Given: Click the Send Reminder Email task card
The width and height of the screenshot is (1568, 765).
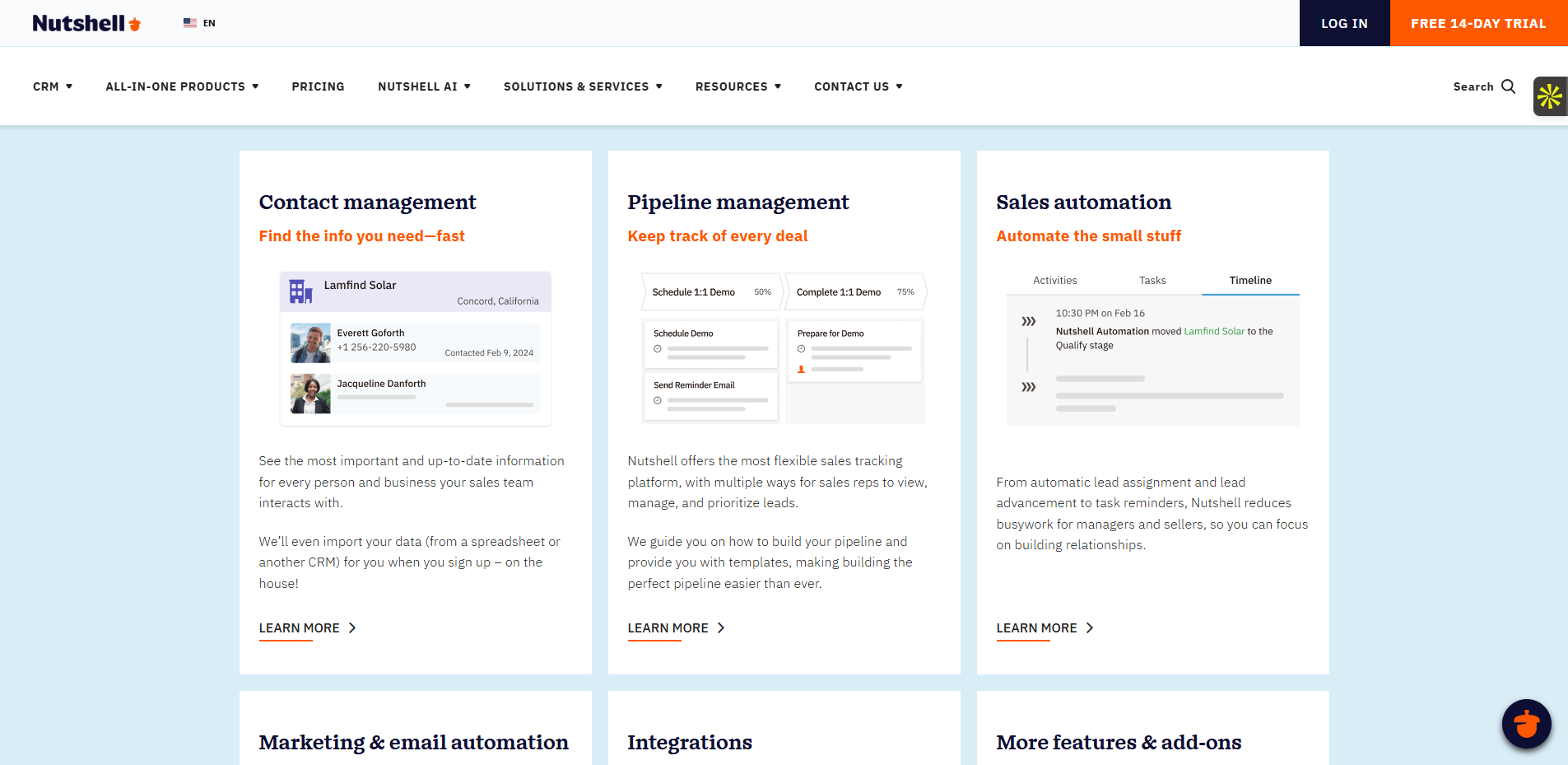Looking at the screenshot, I should (711, 396).
